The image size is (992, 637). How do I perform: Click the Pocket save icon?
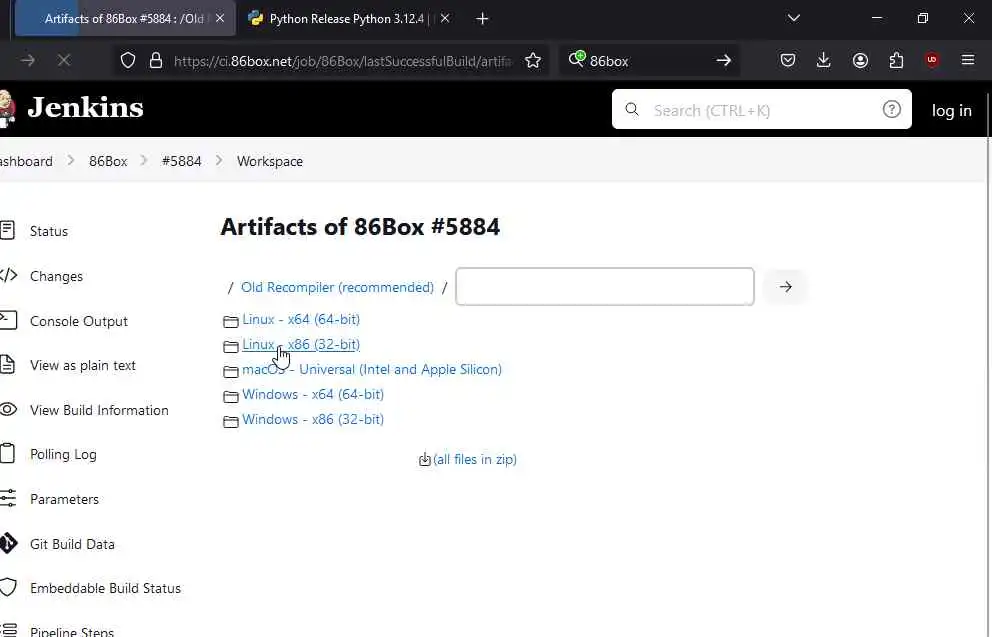click(x=788, y=60)
